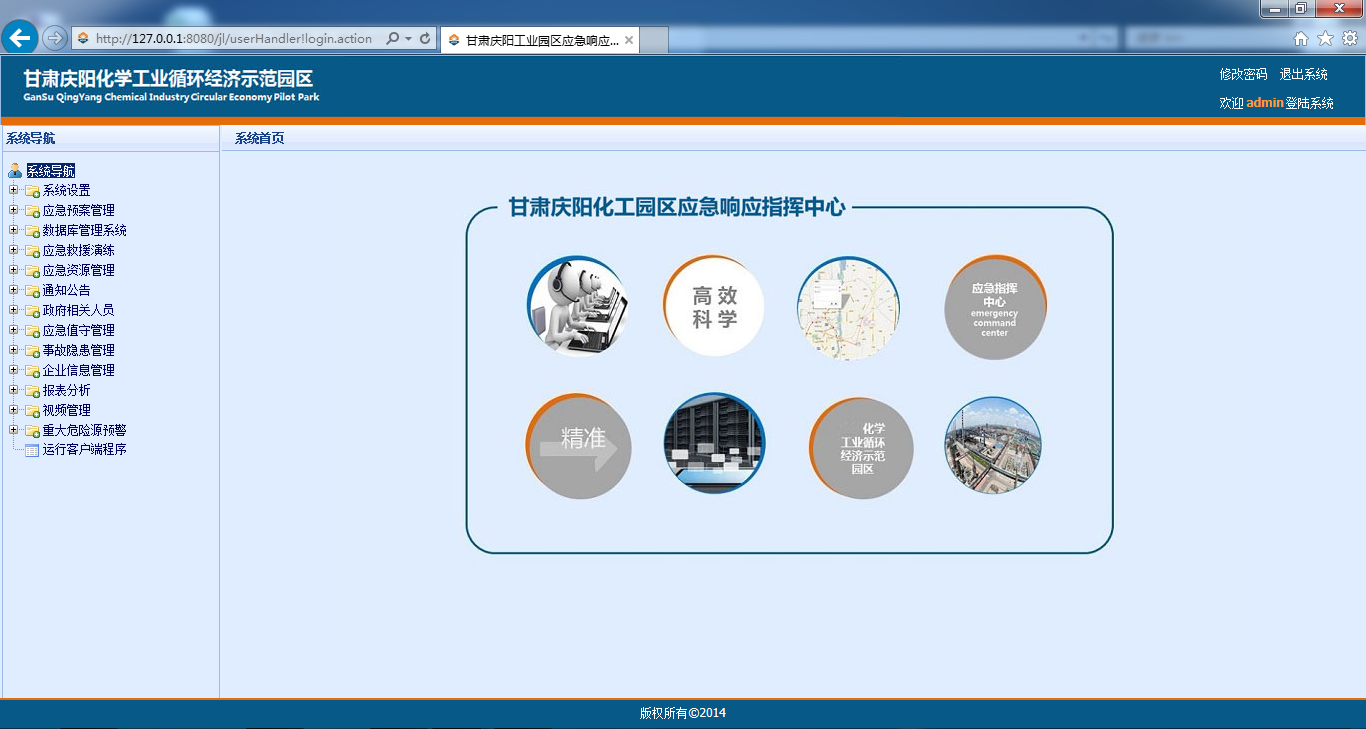The width and height of the screenshot is (1366, 729).
Task: Click the admin username text
Action: tap(1265, 103)
